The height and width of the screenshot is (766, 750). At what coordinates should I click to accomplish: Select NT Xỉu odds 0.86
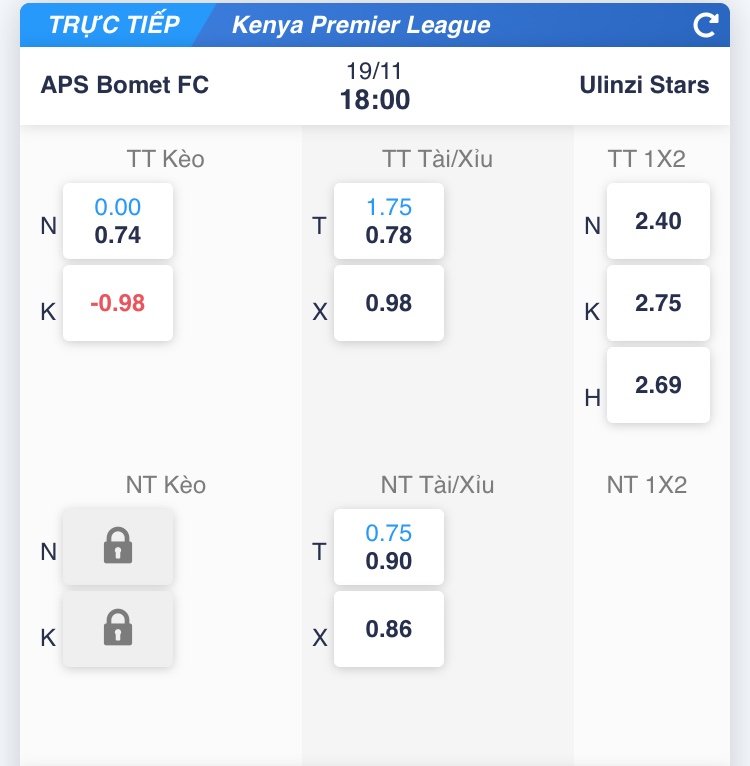[x=389, y=629]
